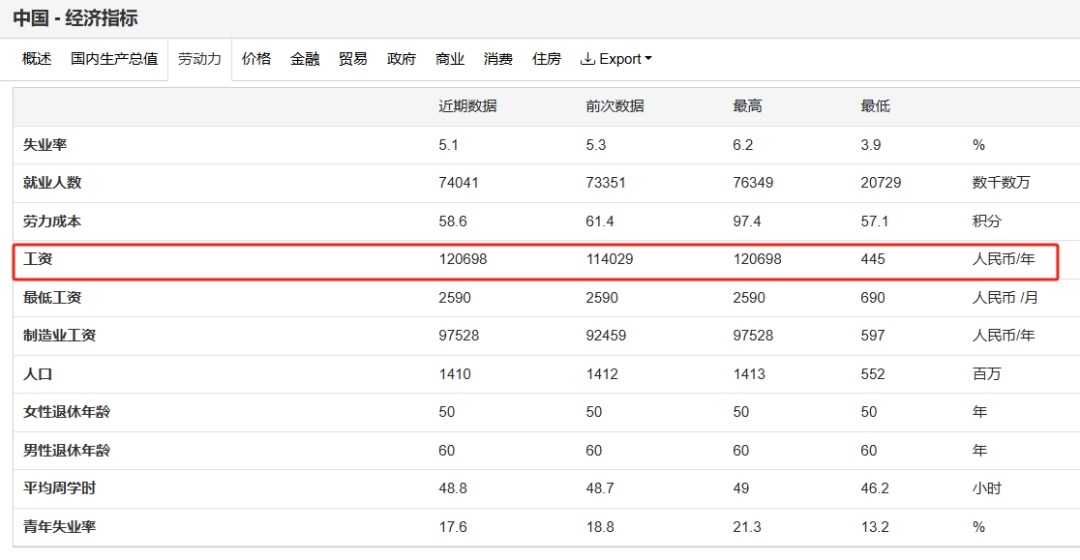The image size is (1080, 560).
Task: Switch to the 价格 tab
Action: coord(256,59)
